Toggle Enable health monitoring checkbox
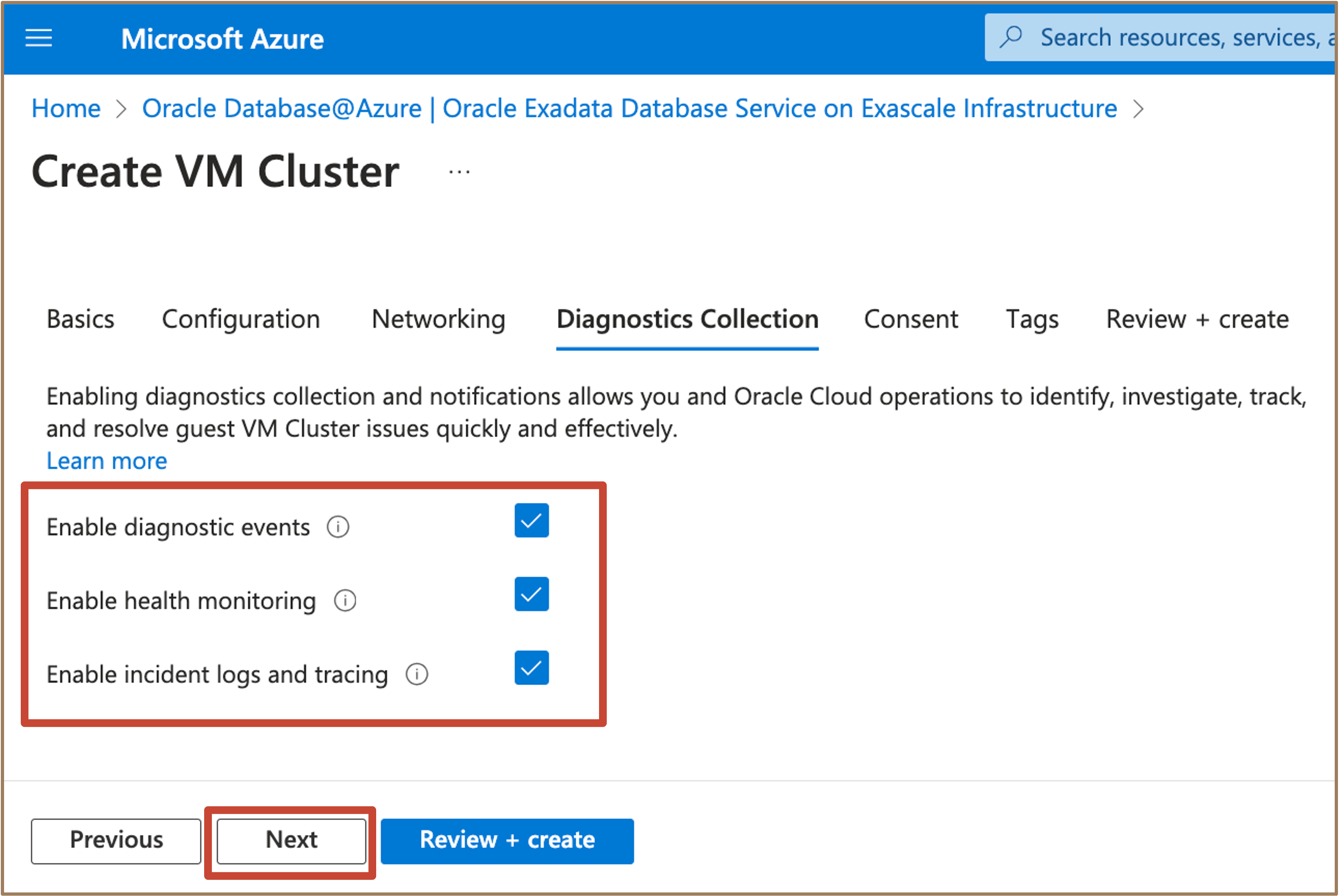Image resolution: width=1340 pixels, height=896 pixels. coord(532,594)
